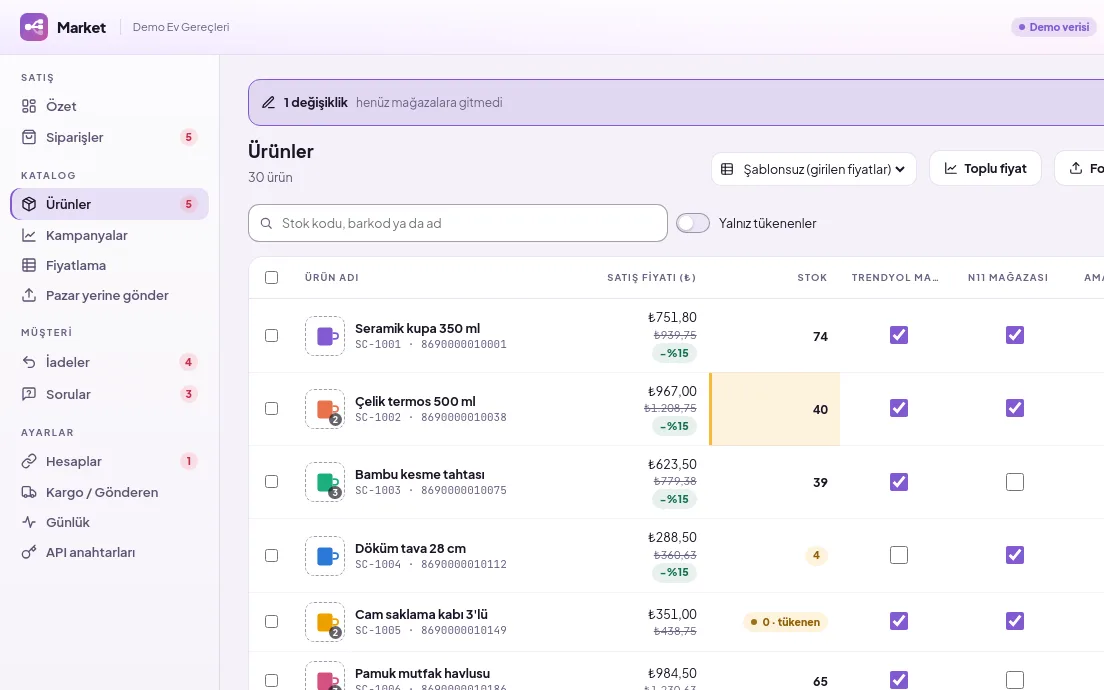
Task: Expand the Şablonsuz (girilen fiyatlar) dropdown
Action: click(814, 169)
